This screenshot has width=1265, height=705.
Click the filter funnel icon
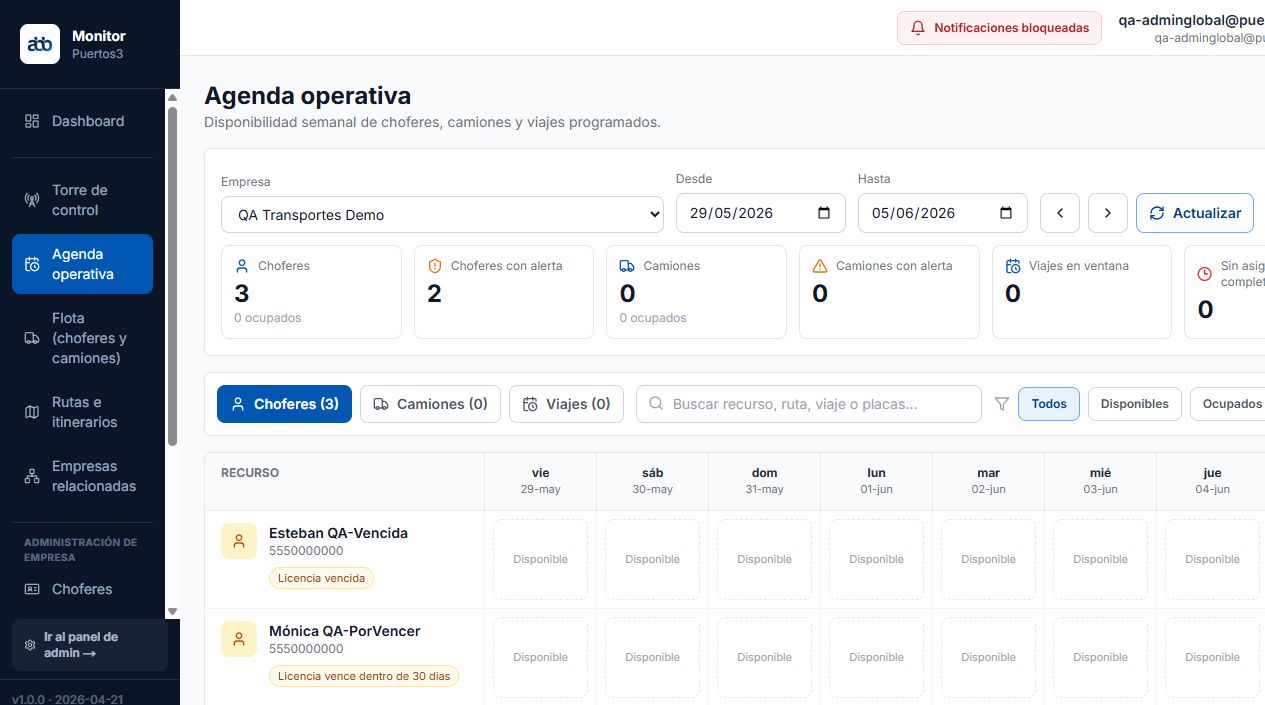point(1002,404)
